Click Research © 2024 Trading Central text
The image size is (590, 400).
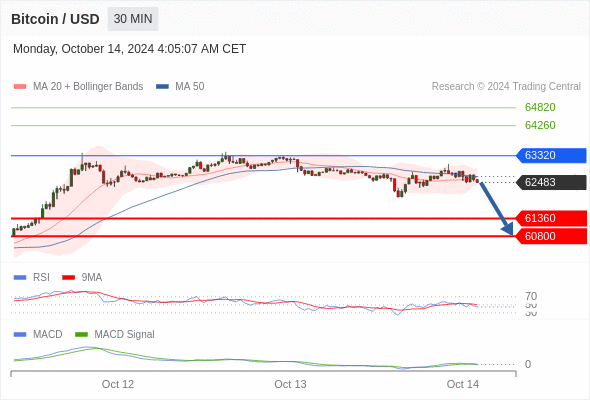coord(506,87)
